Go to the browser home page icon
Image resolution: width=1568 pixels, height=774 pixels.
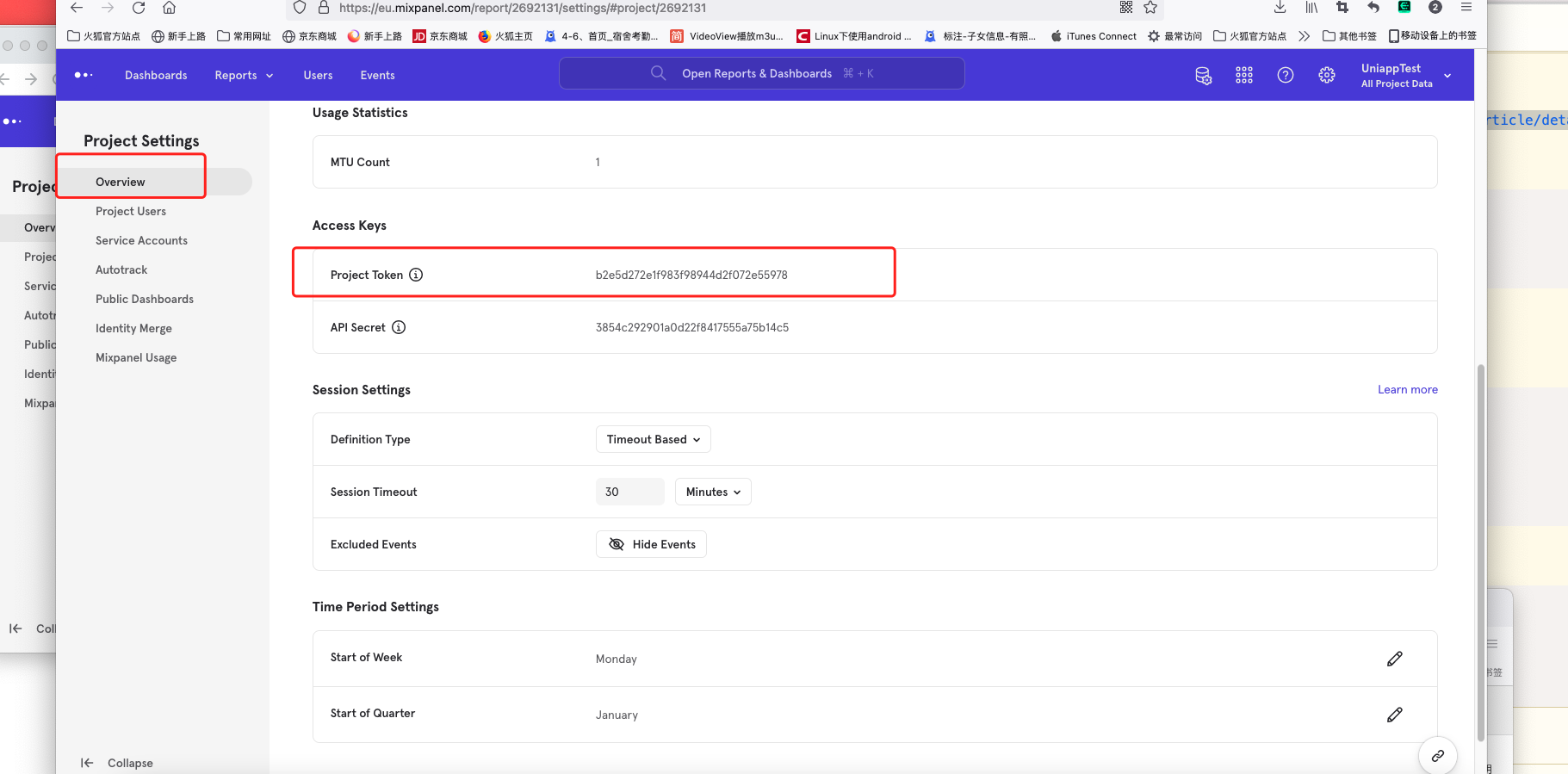click(x=170, y=8)
